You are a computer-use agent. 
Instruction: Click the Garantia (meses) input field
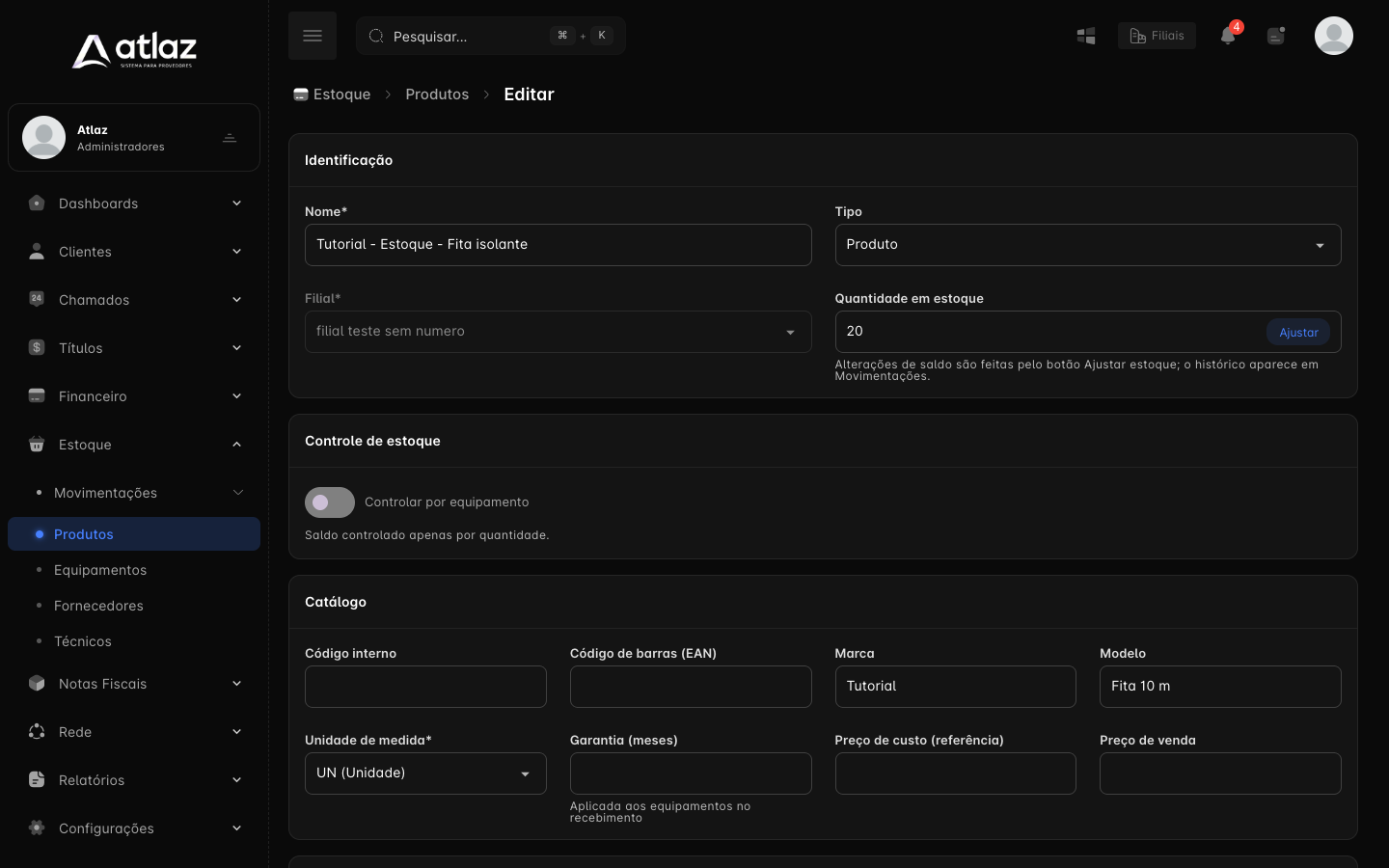pyautogui.click(x=691, y=773)
